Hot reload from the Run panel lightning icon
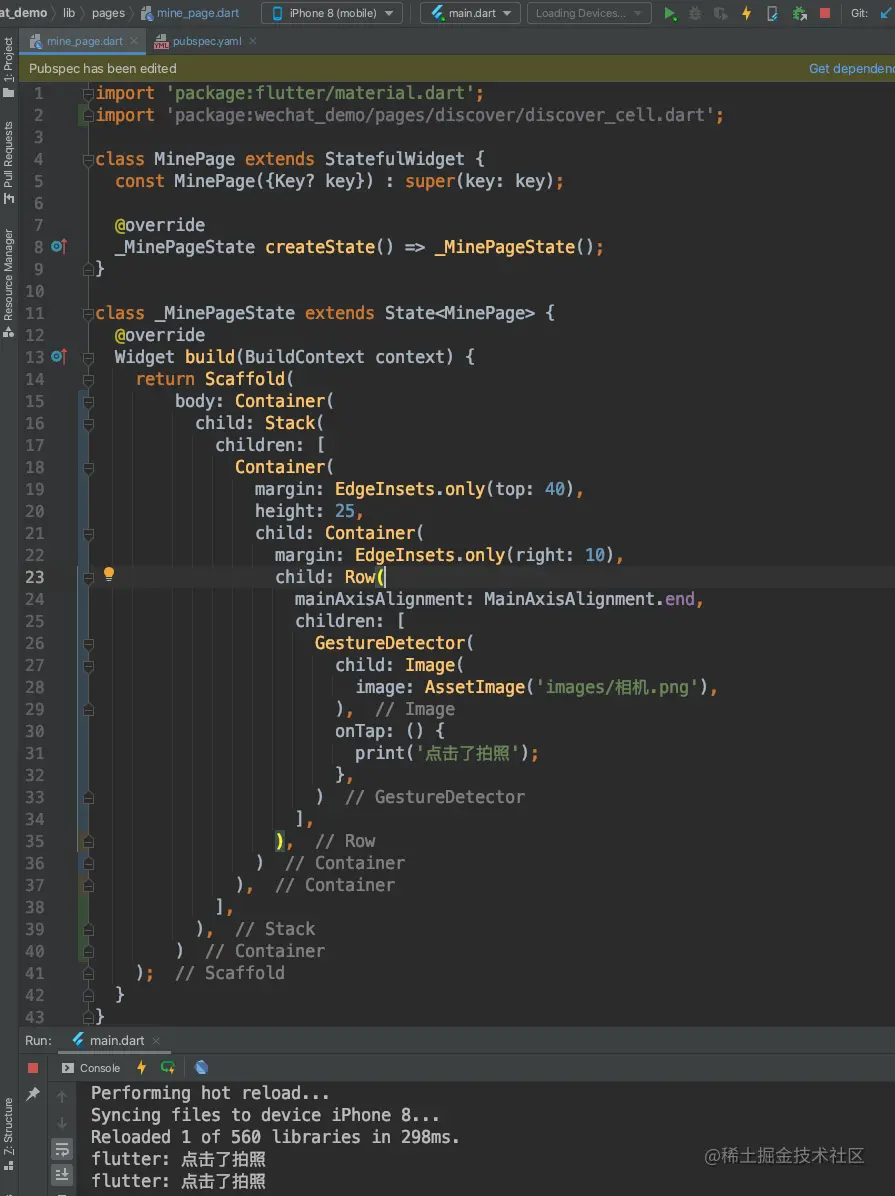The width and height of the screenshot is (895, 1196). pyautogui.click(x=141, y=1067)
